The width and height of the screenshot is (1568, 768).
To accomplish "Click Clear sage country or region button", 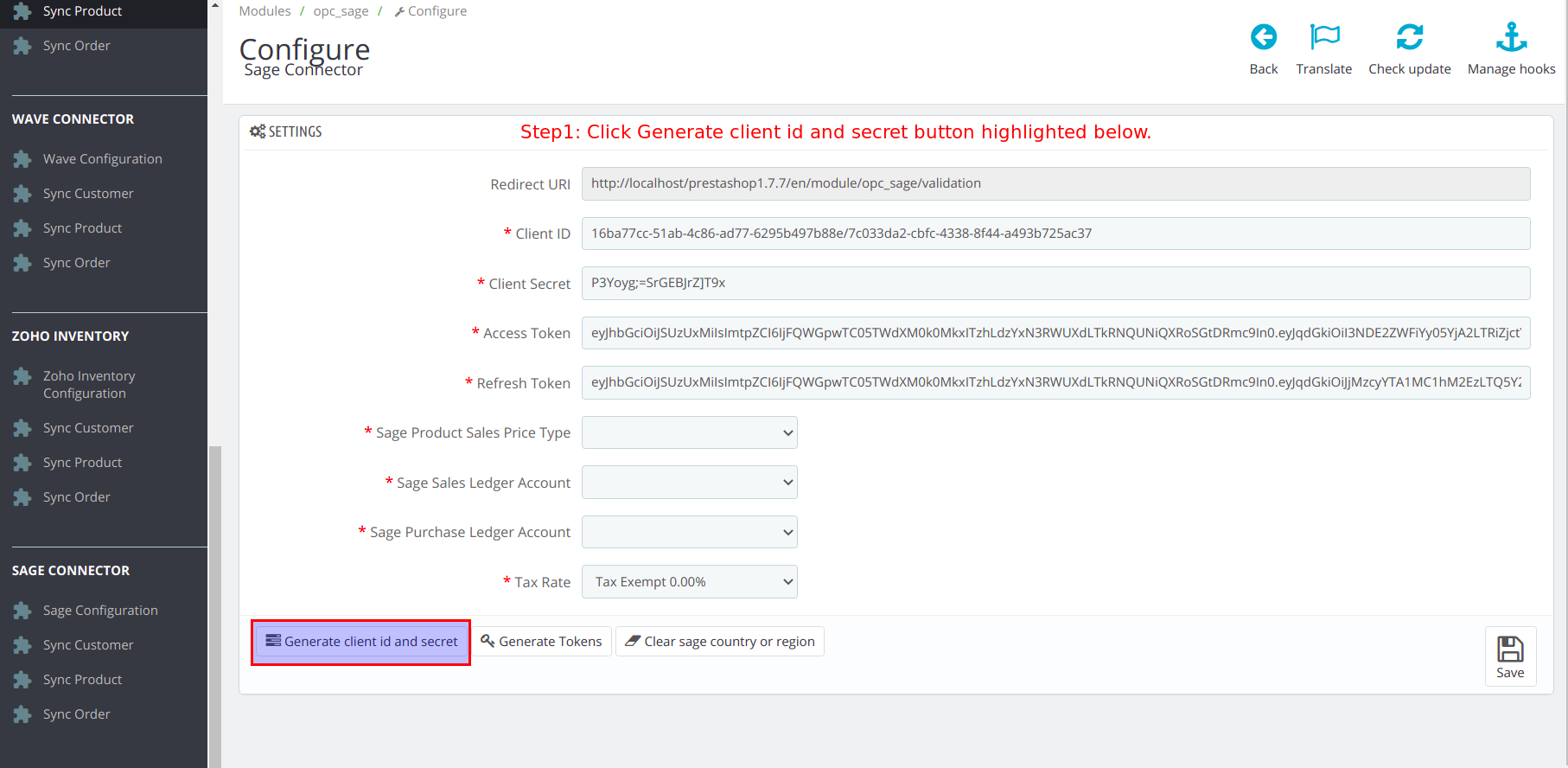I will click(720, 642).
